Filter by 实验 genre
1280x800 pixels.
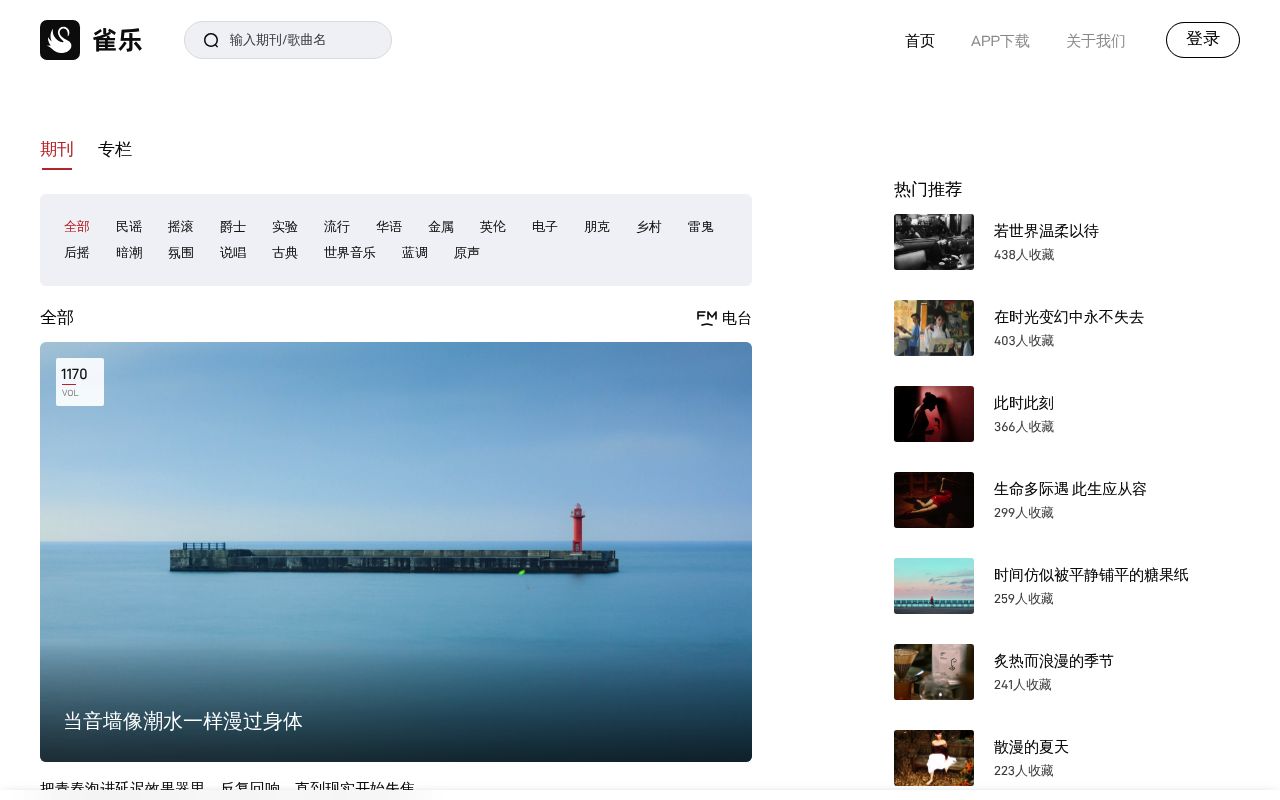click(285, 227)
